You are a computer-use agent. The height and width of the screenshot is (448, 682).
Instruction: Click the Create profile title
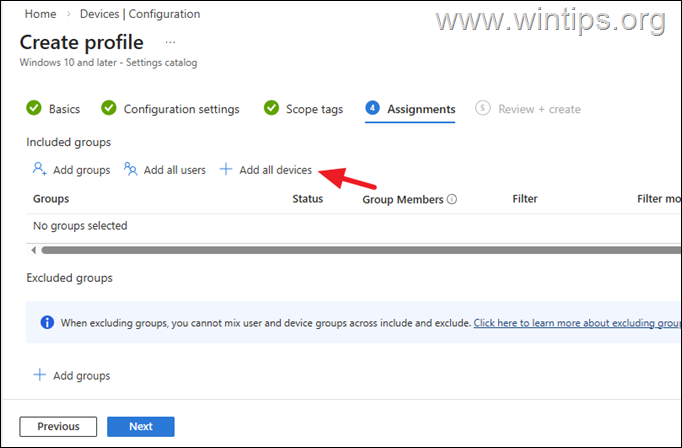pyautogui.click(x=82, y=43)
